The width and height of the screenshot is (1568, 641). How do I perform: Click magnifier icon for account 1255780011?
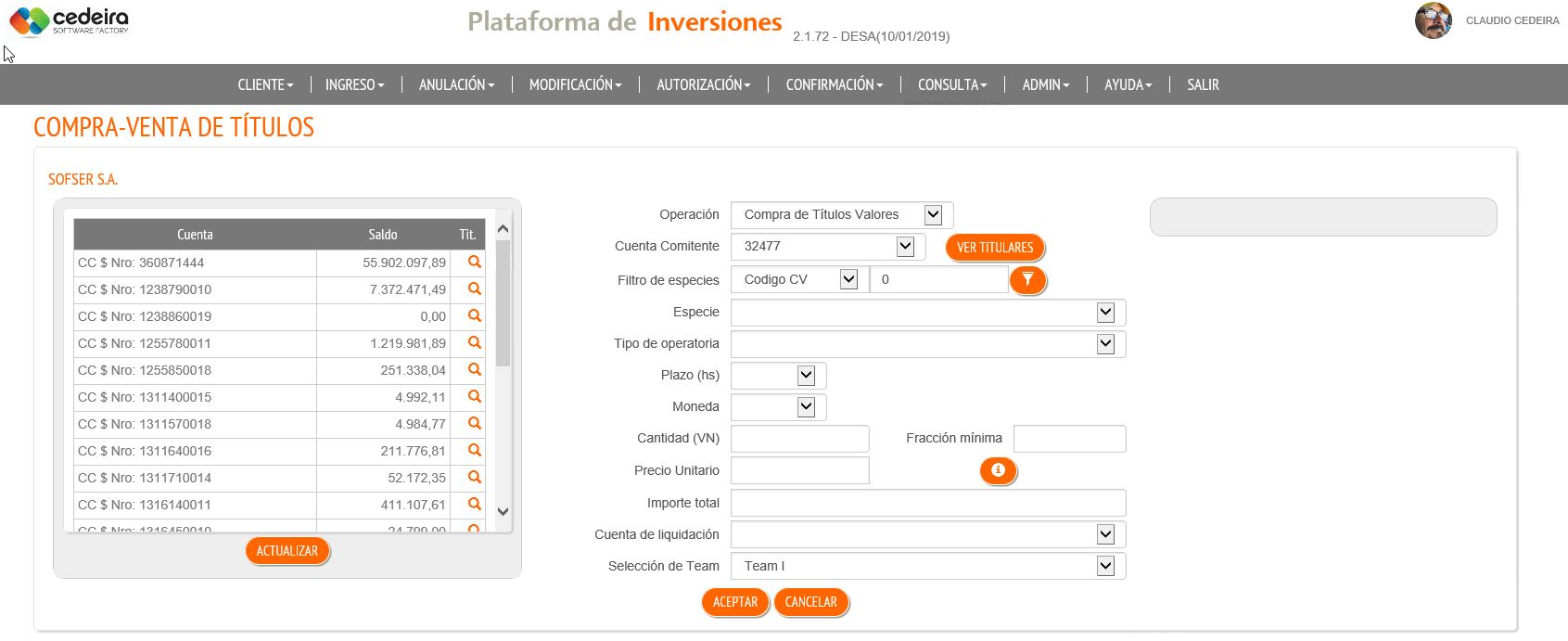coord(475,343)
